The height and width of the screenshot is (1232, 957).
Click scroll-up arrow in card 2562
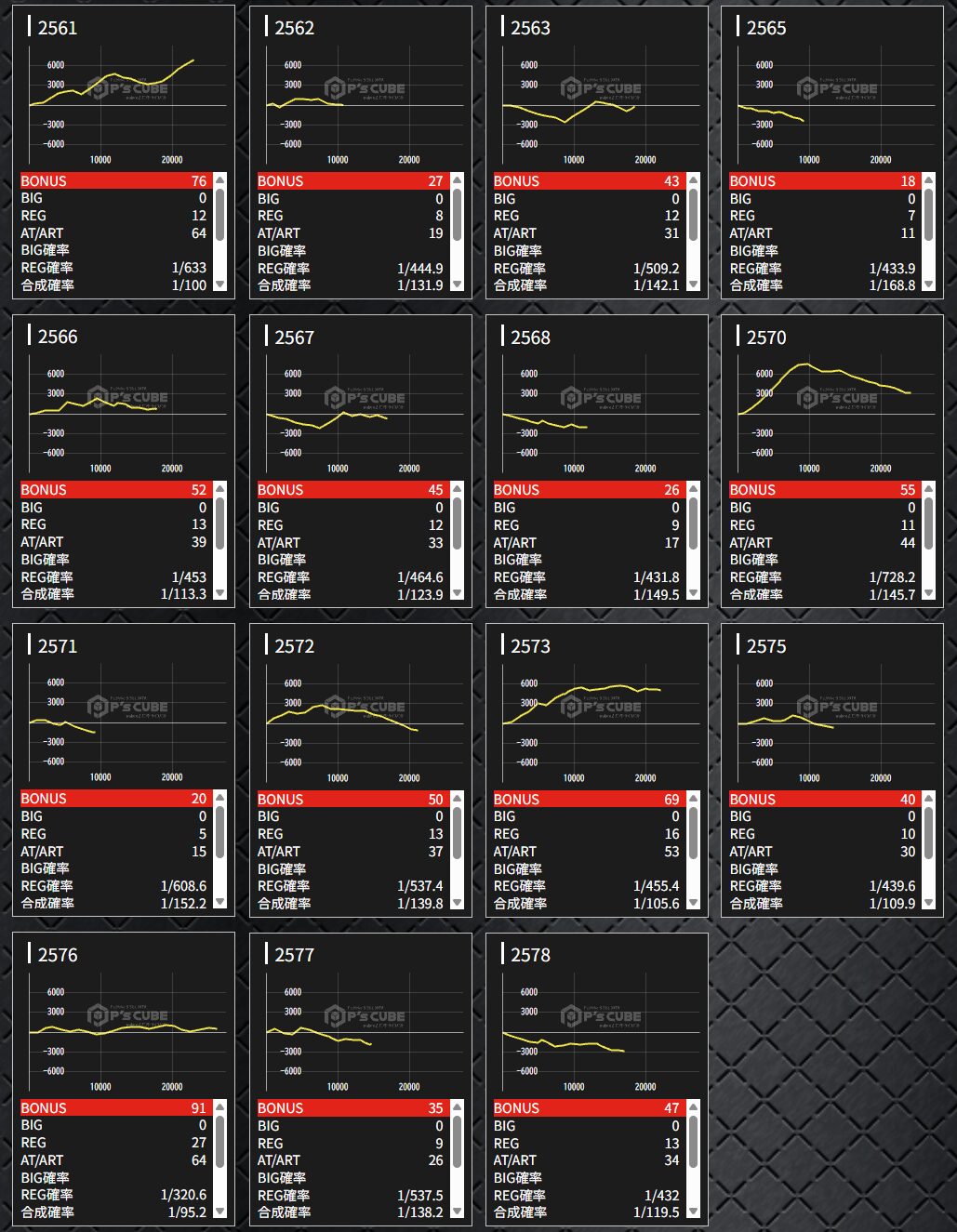tap(457, 179)
